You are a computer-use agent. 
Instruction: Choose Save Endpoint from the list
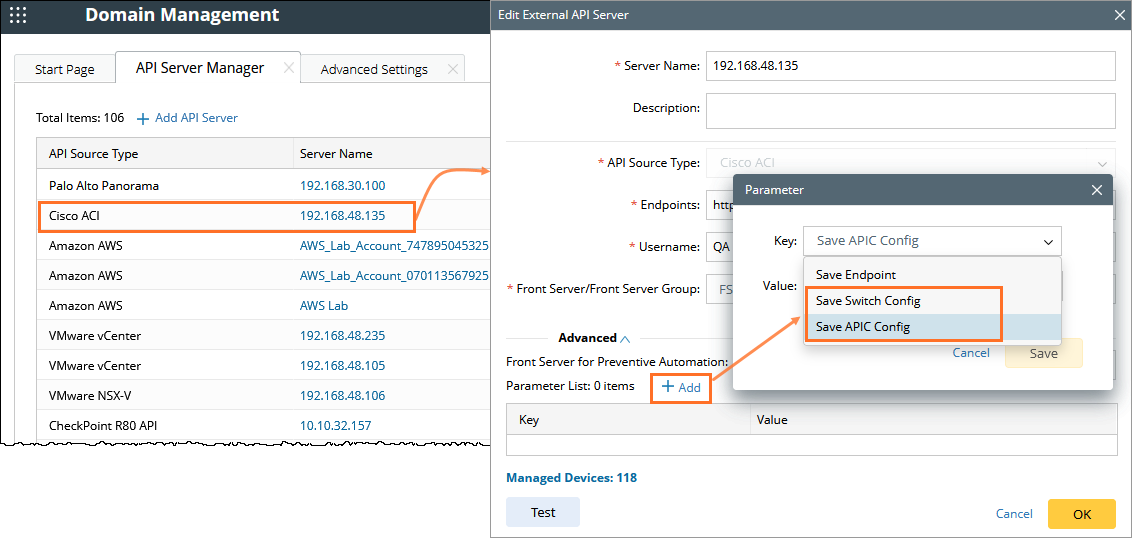856,275
